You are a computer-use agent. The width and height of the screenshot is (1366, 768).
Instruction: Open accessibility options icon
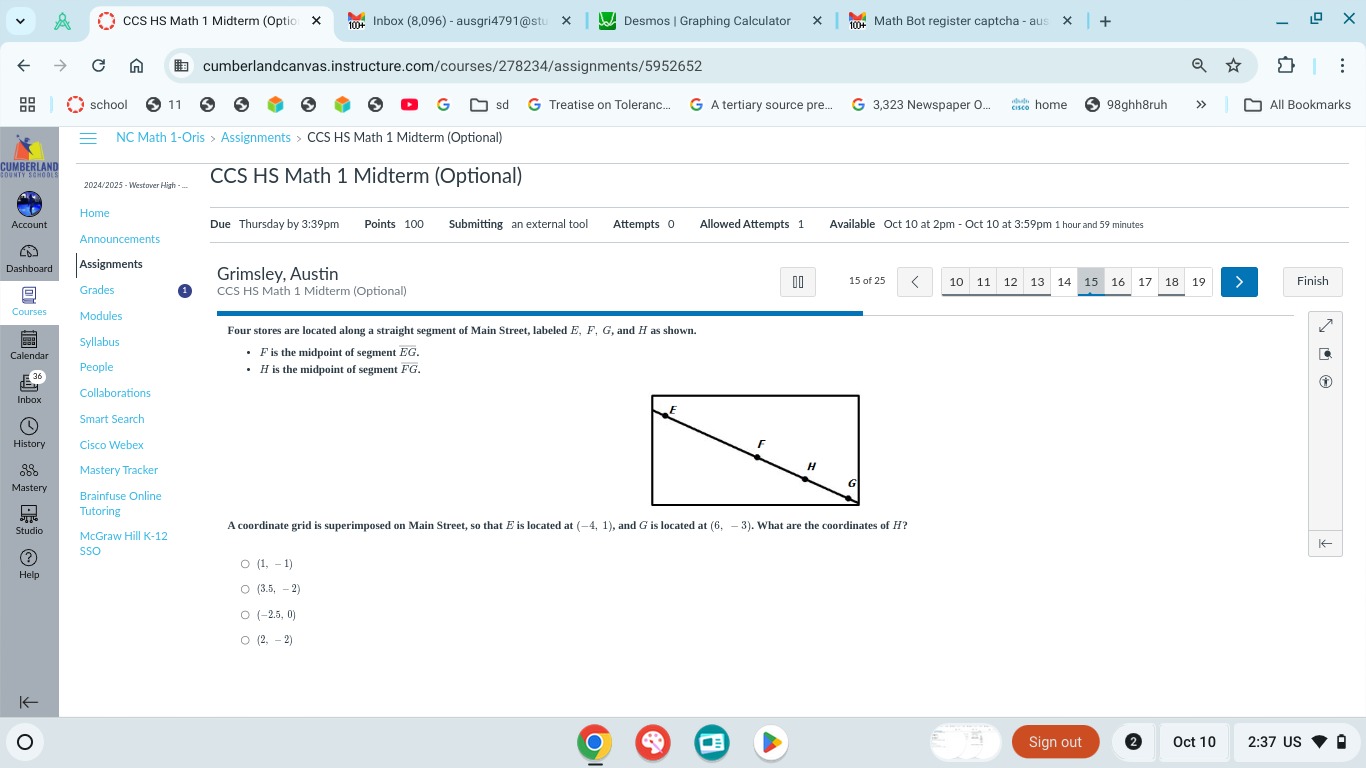pyautogui.click(x=1325, y=382)
